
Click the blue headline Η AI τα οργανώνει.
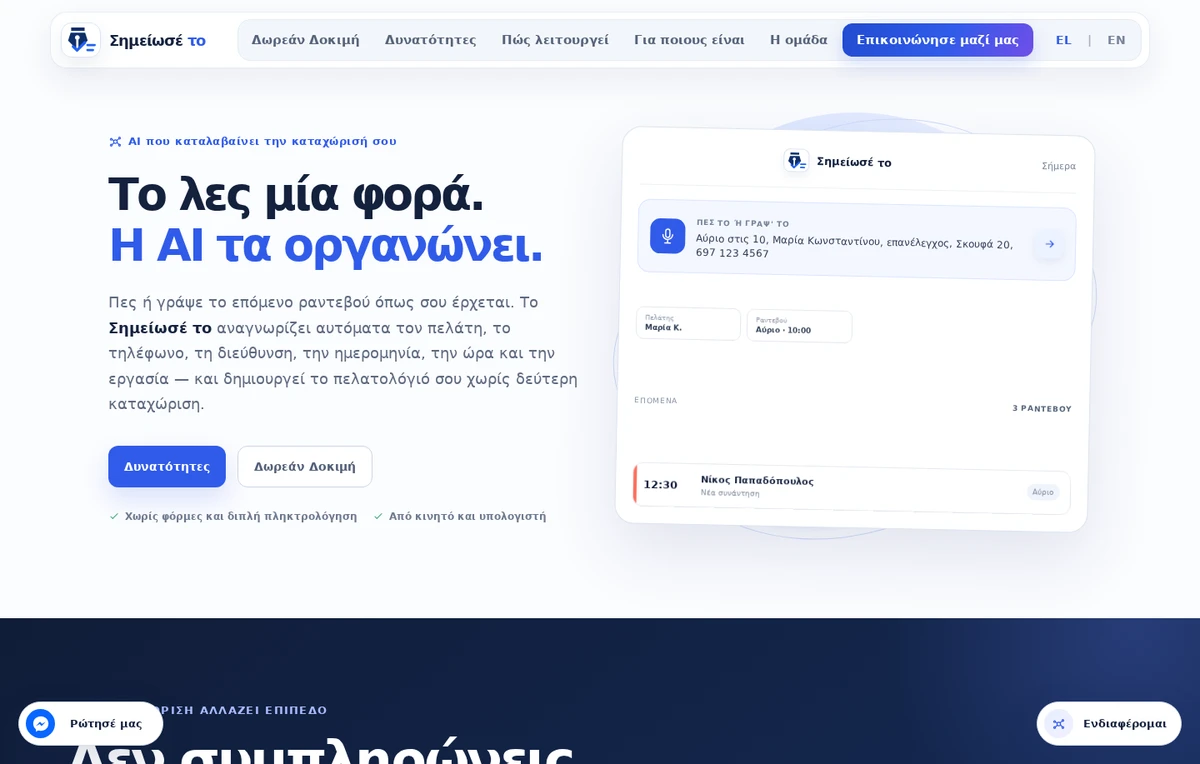click(x=326, y=245)
